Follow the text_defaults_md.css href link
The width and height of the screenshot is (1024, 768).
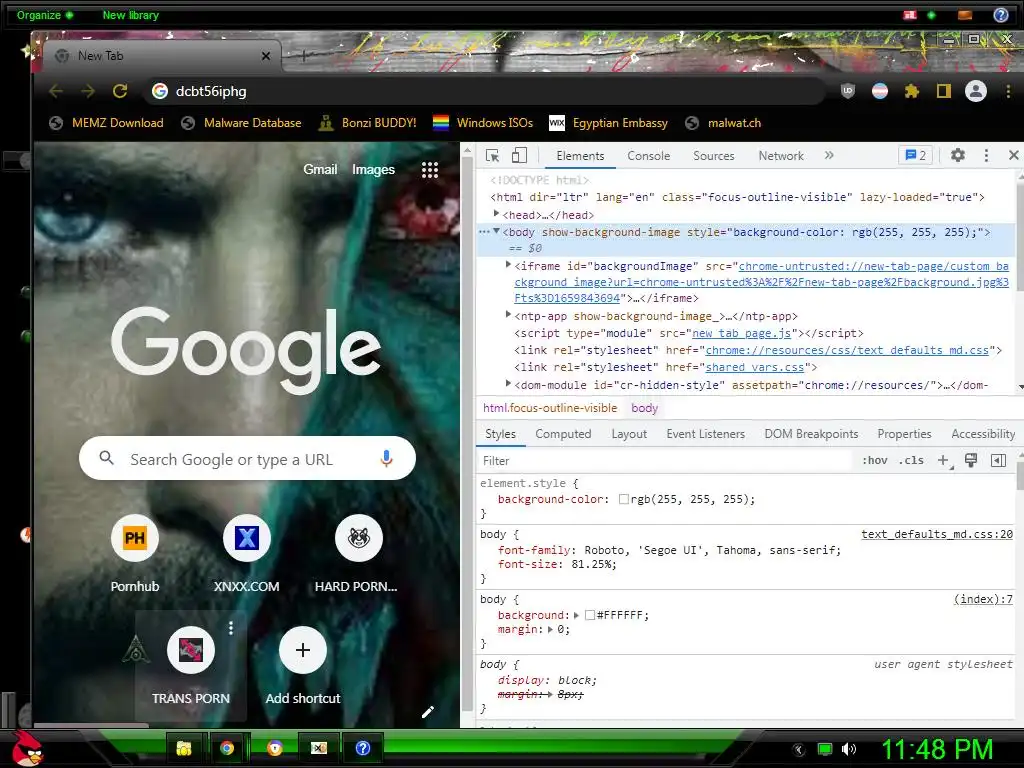pos(847,350)
